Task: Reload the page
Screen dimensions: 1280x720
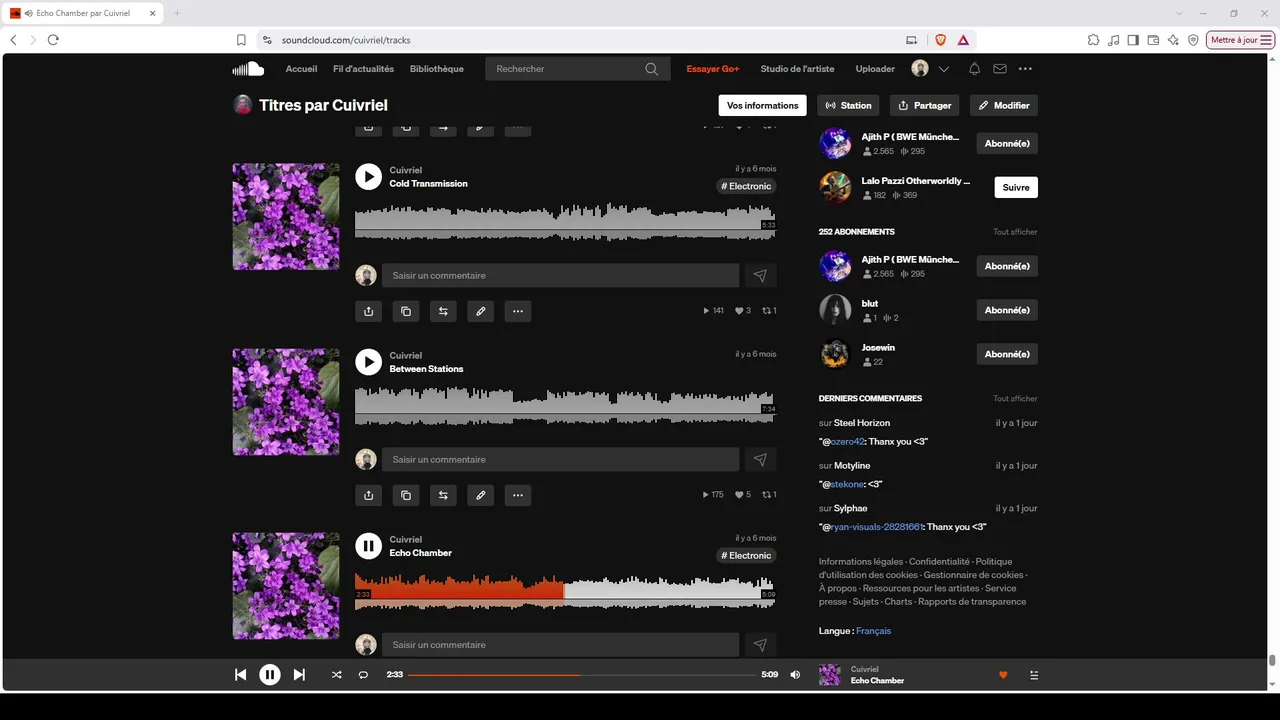Action: [x=53, y=40]
